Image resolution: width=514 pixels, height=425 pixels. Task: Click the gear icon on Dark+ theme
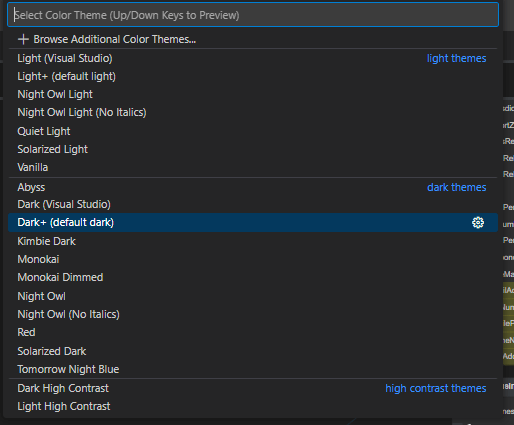coord(478,222)
